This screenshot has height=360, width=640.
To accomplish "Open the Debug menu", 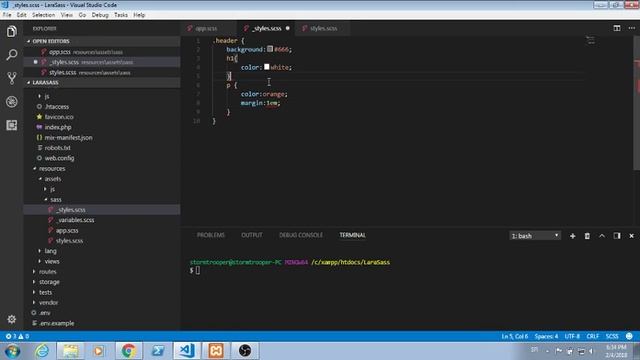I will click(100, 15).
